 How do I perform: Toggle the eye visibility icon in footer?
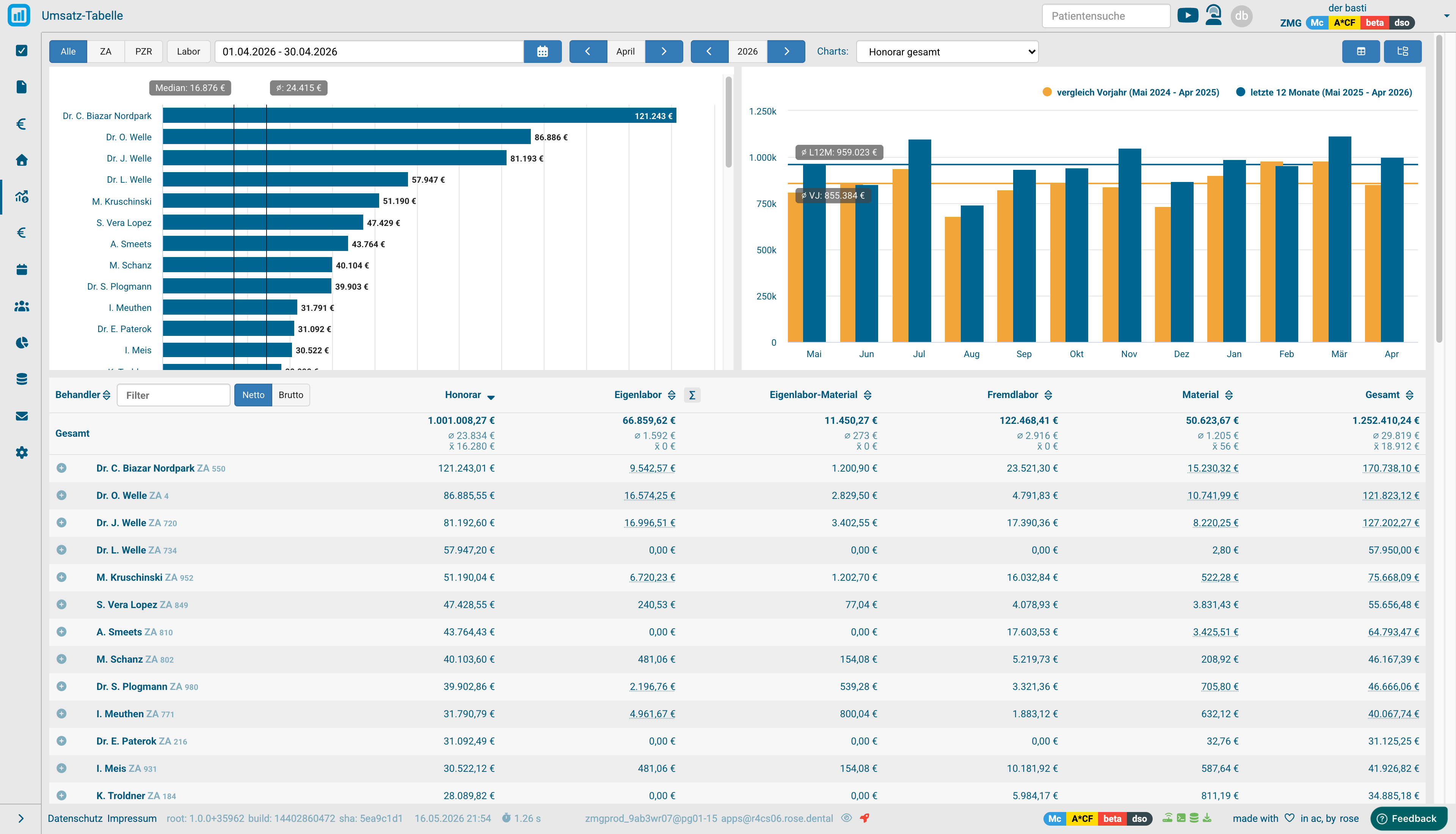pos(847,818)
